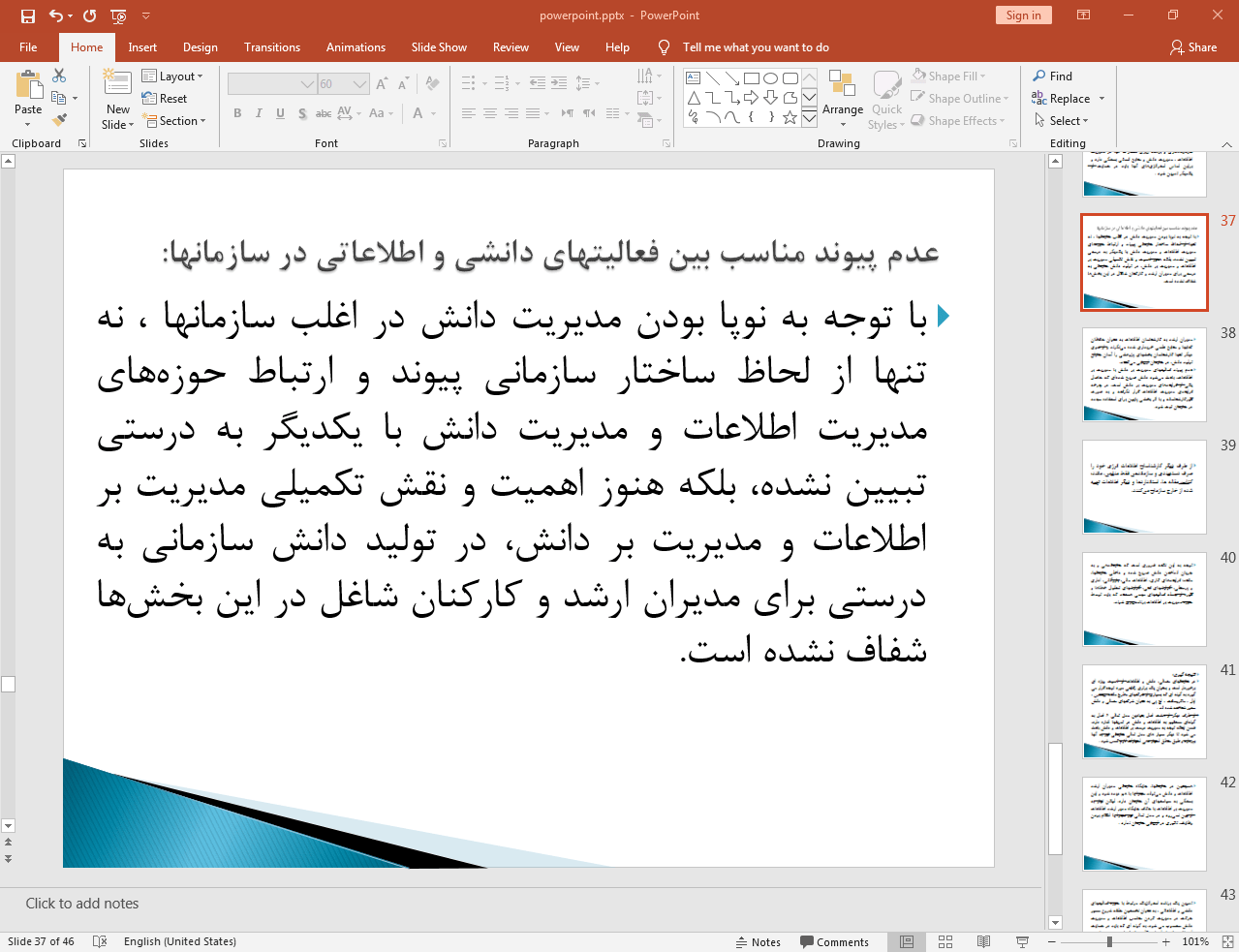Image resolution: width=1239 pixels, height=952 pixels.
Task: Undo the last action
Action: (x=56, y=15)
